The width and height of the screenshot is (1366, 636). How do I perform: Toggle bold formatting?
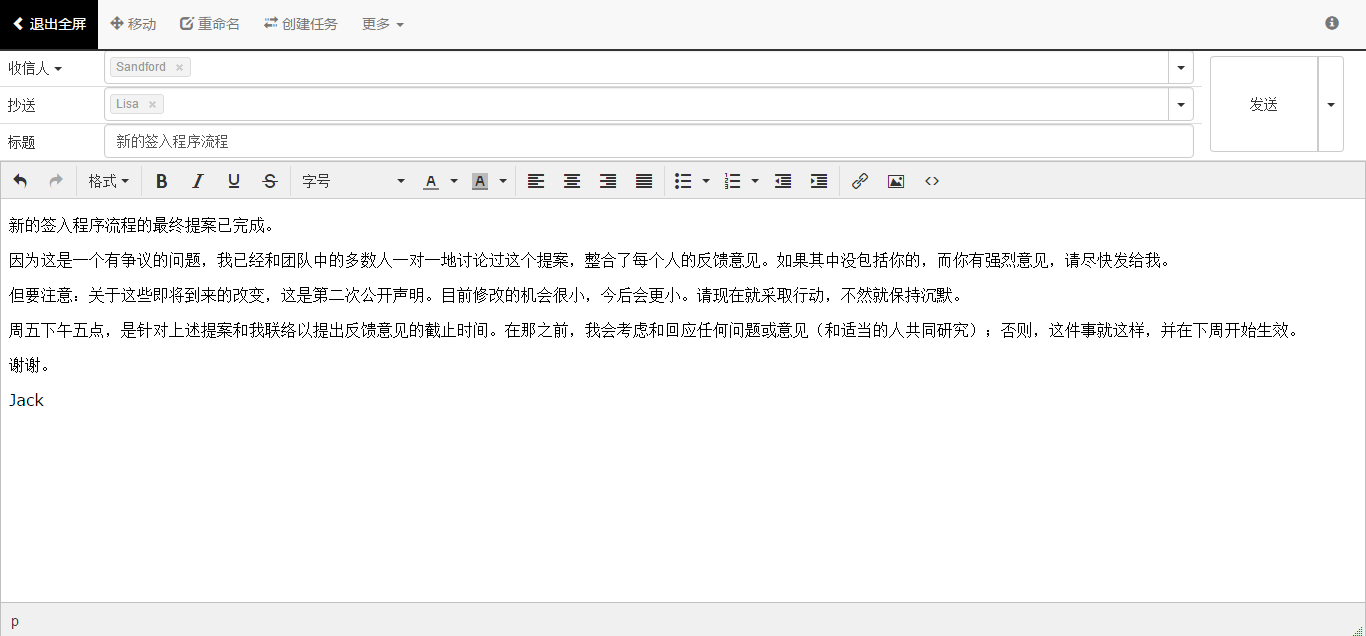coord(162,181)
